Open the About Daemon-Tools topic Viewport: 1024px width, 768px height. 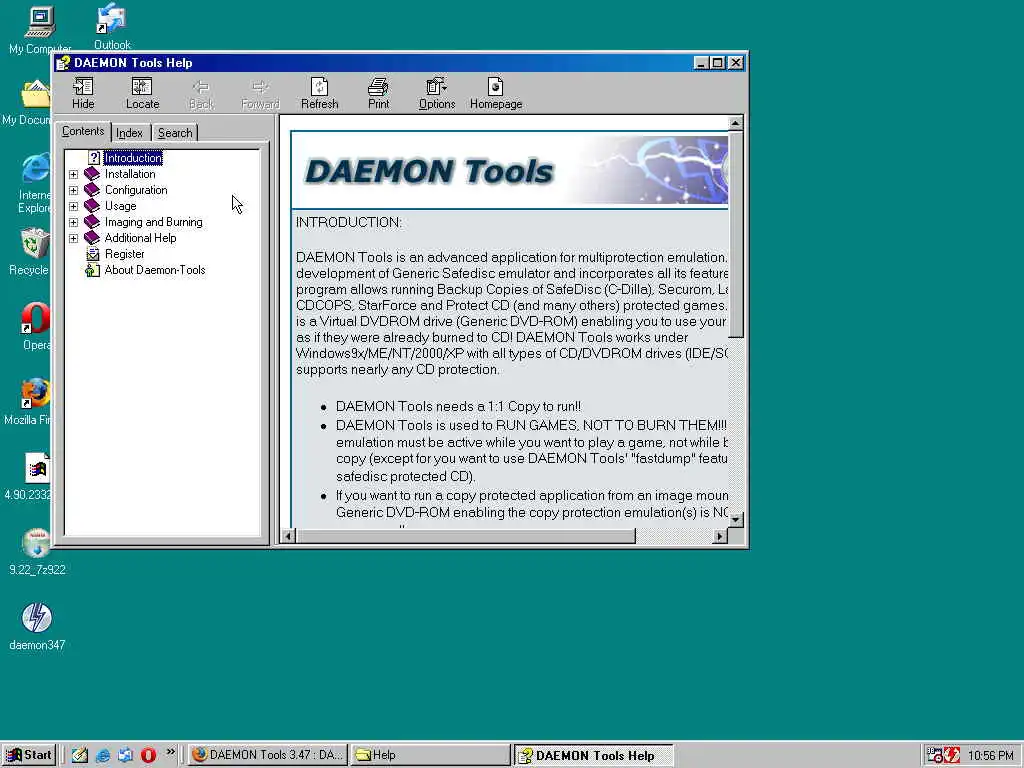[155, 270]
